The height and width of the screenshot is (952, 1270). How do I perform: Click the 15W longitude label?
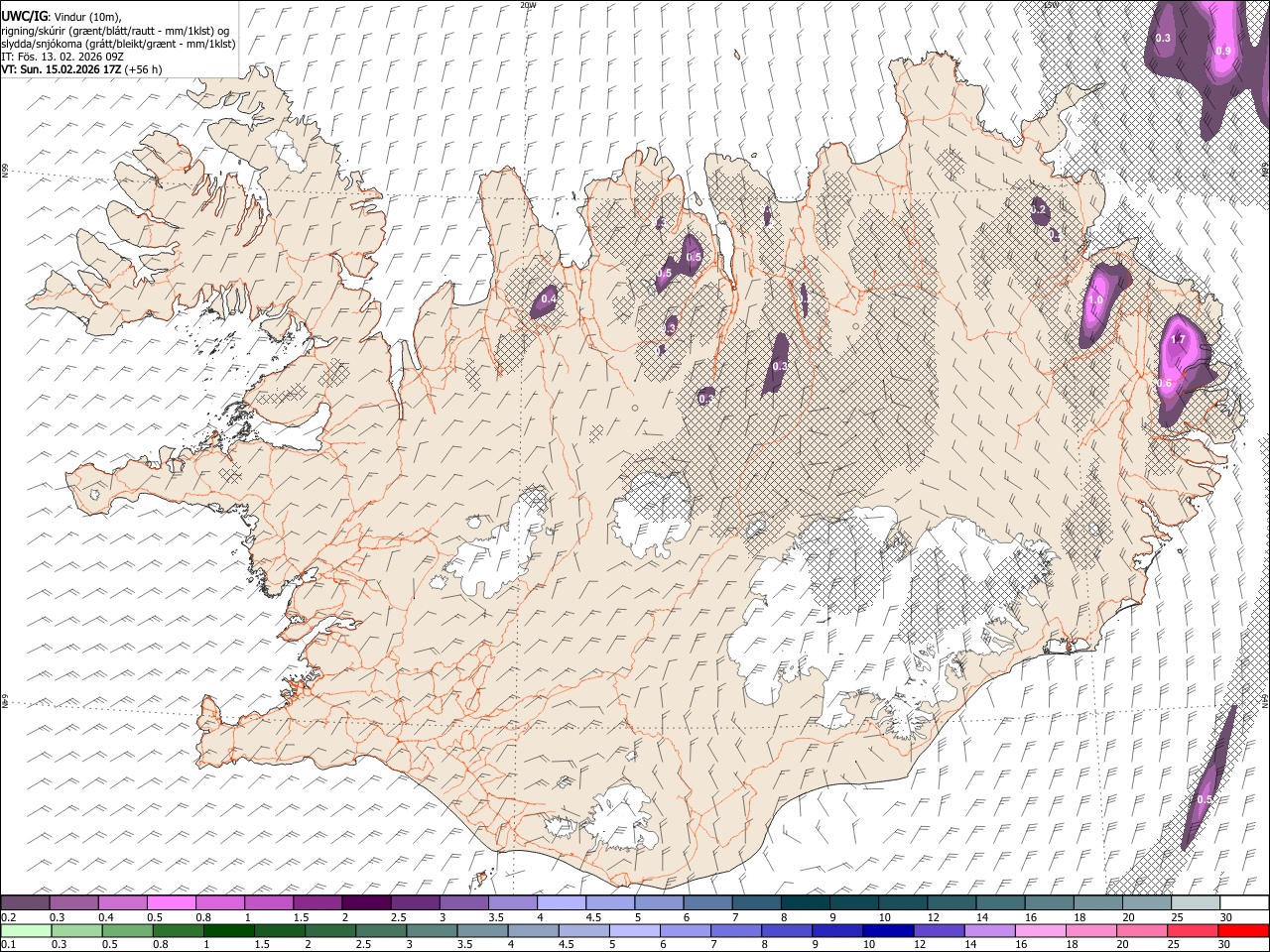(1051, 5)
